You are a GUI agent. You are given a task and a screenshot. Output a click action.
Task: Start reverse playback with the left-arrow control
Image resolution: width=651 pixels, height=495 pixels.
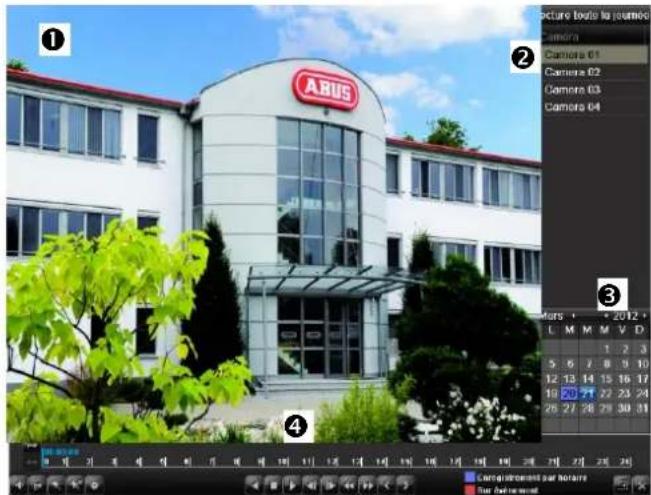click(x=255, y=485)
